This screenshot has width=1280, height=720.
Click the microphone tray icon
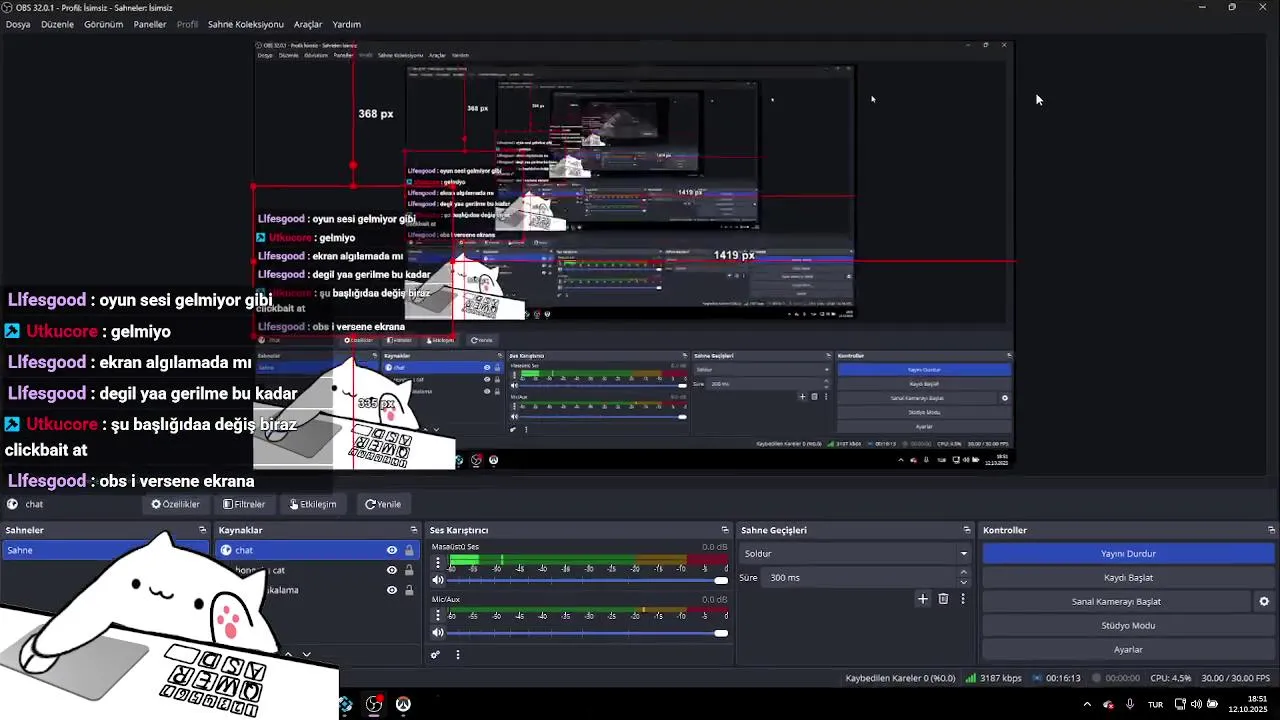tap(1130, 704)
